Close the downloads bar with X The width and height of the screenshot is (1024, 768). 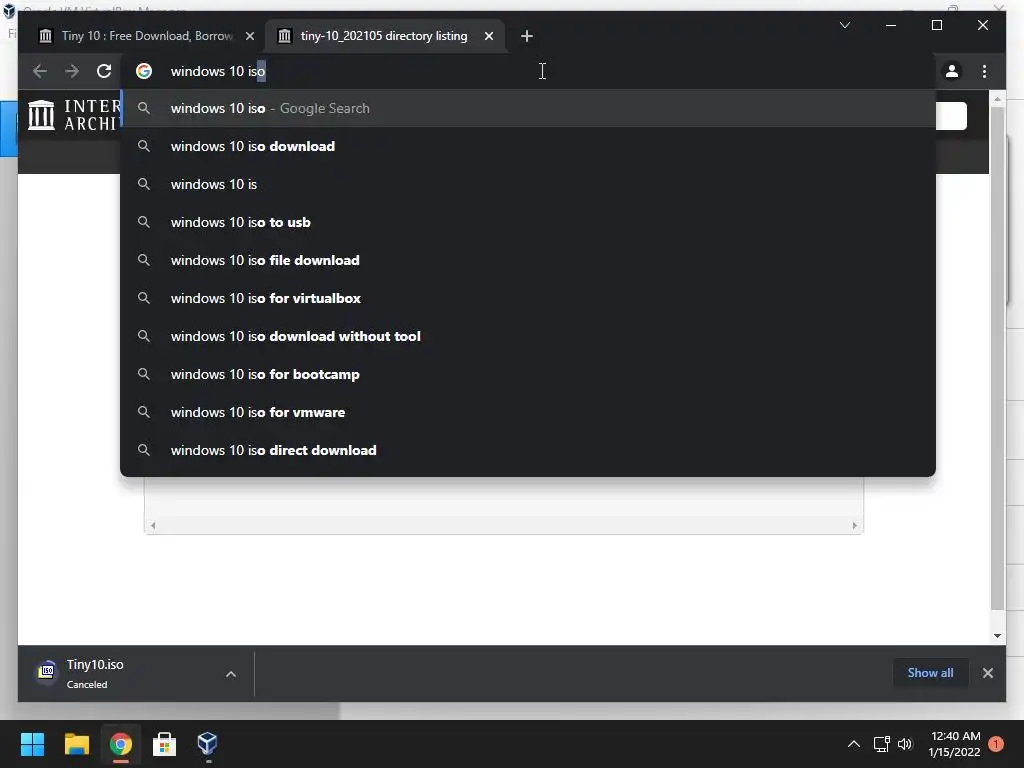pyautogui.click(x=987, y=673)
